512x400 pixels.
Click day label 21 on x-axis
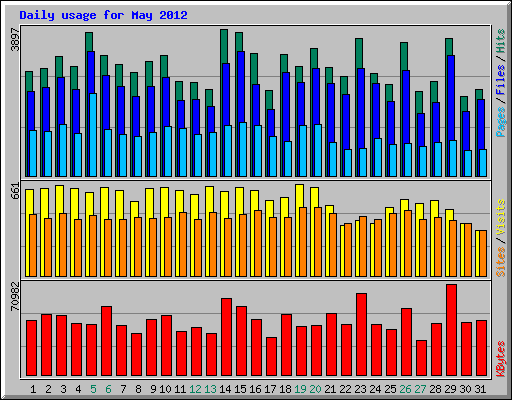coord(330,389)
